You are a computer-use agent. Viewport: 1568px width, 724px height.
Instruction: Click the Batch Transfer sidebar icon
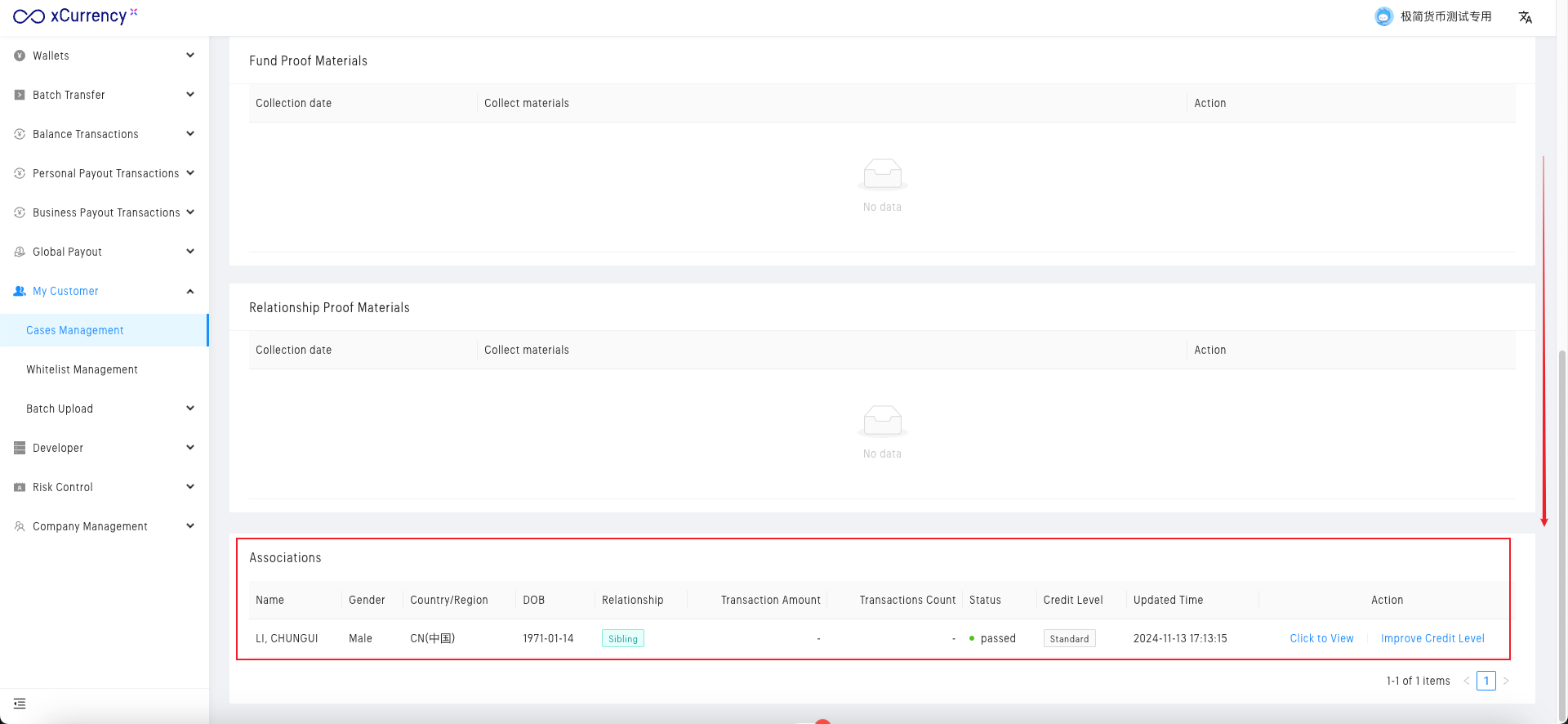pyautogui.click(x=20, y=95)
